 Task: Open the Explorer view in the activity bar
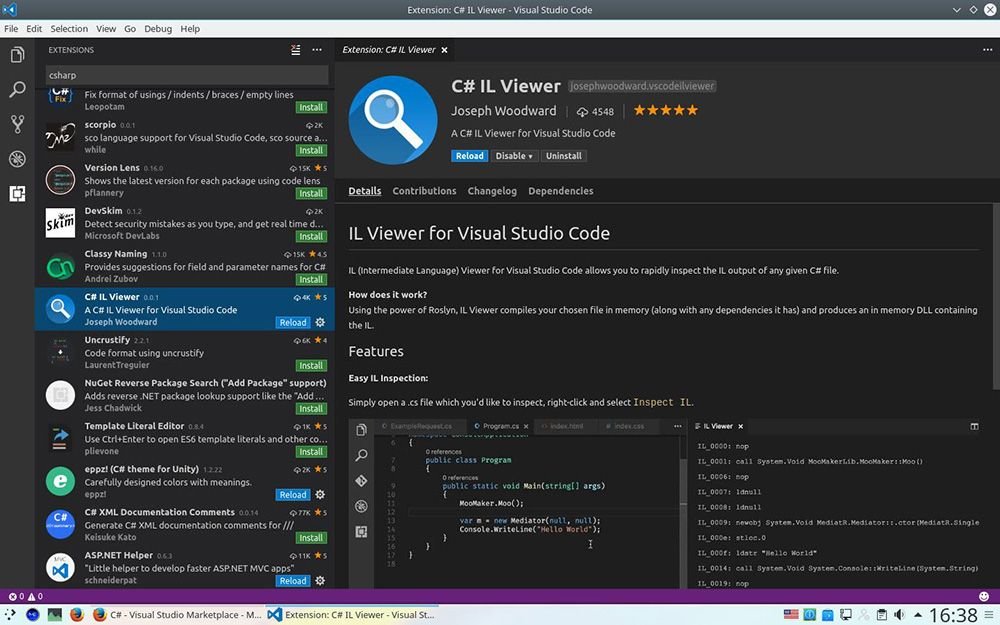click(16, 55)
